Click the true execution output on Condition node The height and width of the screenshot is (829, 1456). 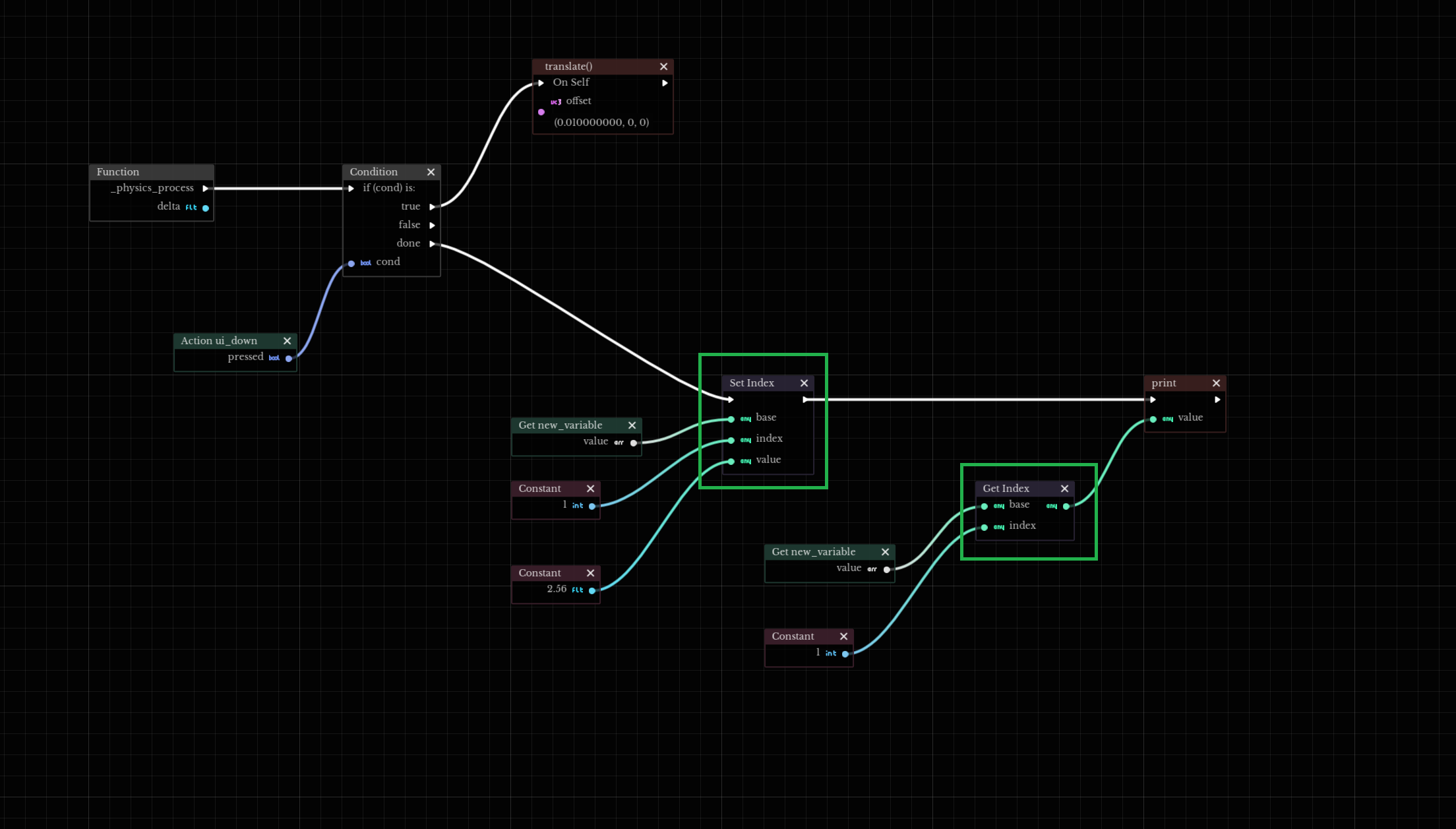[433, 206]
